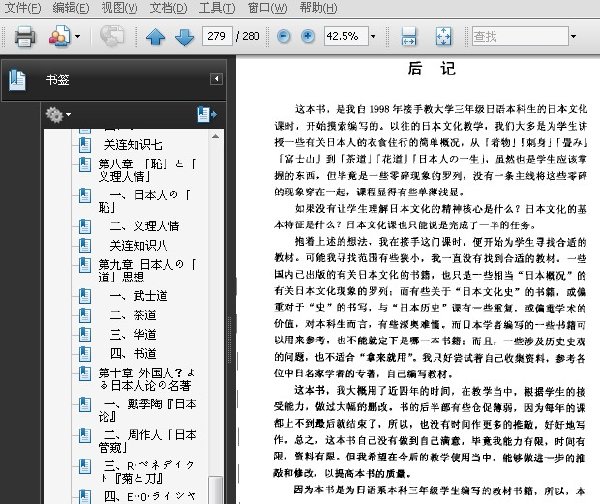Select bookmark 第九章 日本人の「道」思想
This screenshot has width=600, height=504.
click(147, 271)
